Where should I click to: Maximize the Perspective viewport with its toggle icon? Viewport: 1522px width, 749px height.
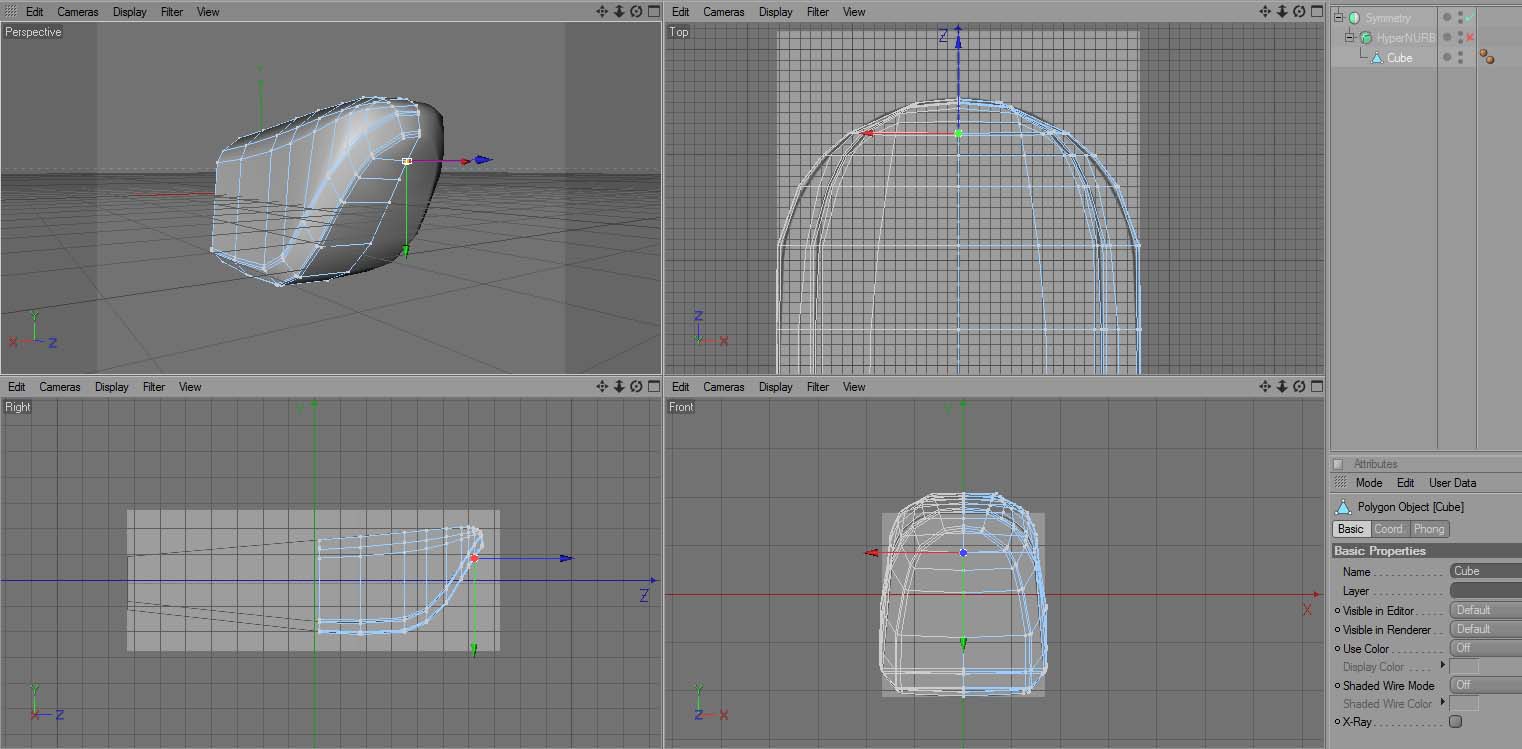coord(653,11)
